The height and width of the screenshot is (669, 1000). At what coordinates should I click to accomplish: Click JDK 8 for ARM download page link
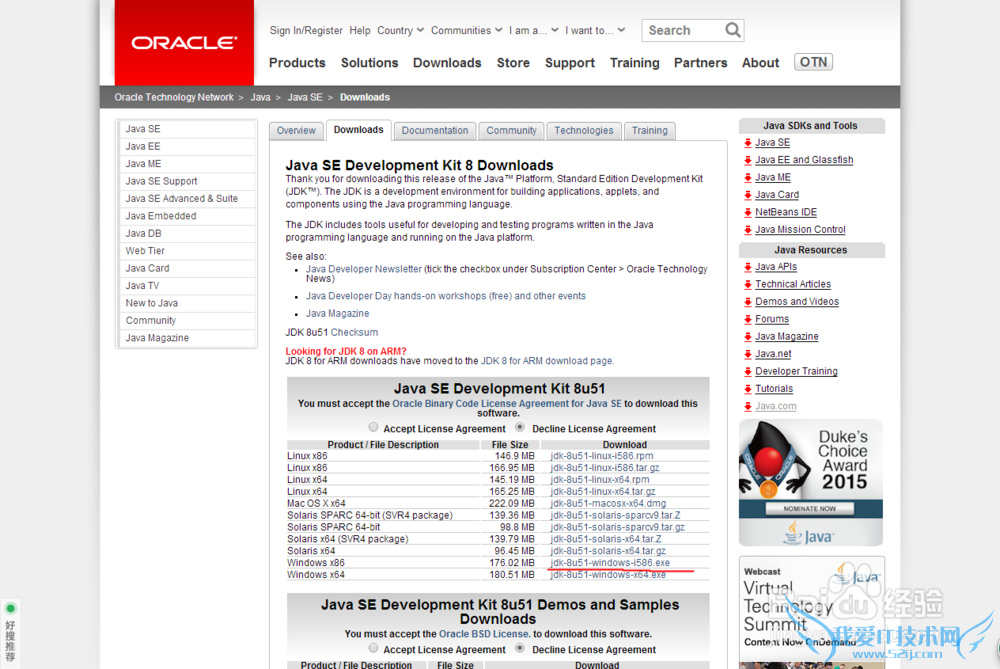(x=547, y=361)
